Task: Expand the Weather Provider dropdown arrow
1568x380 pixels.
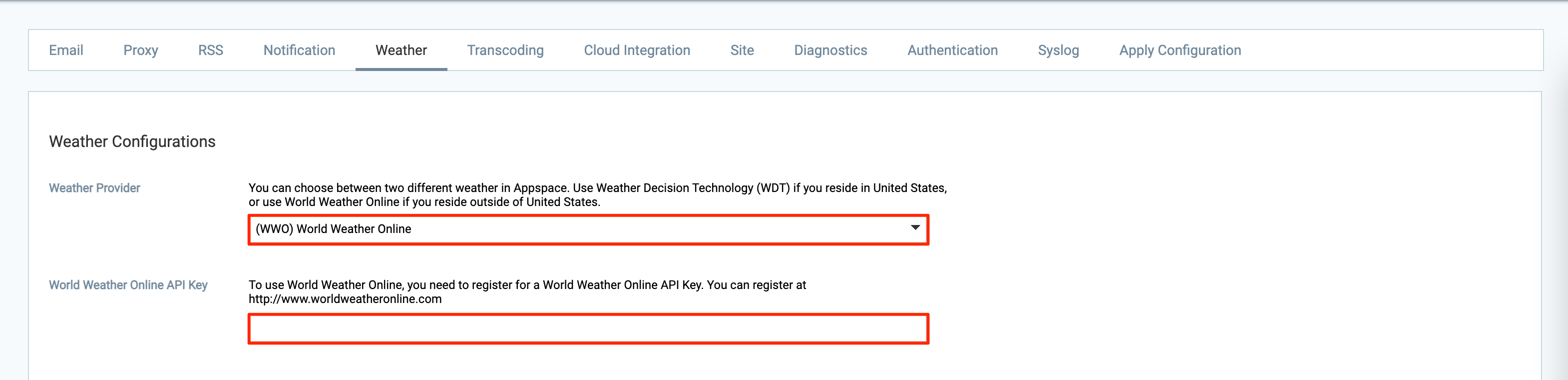Action: point(915,227)
